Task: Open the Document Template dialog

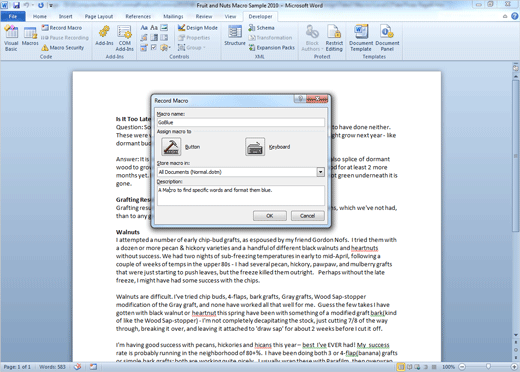Action: 361,38
